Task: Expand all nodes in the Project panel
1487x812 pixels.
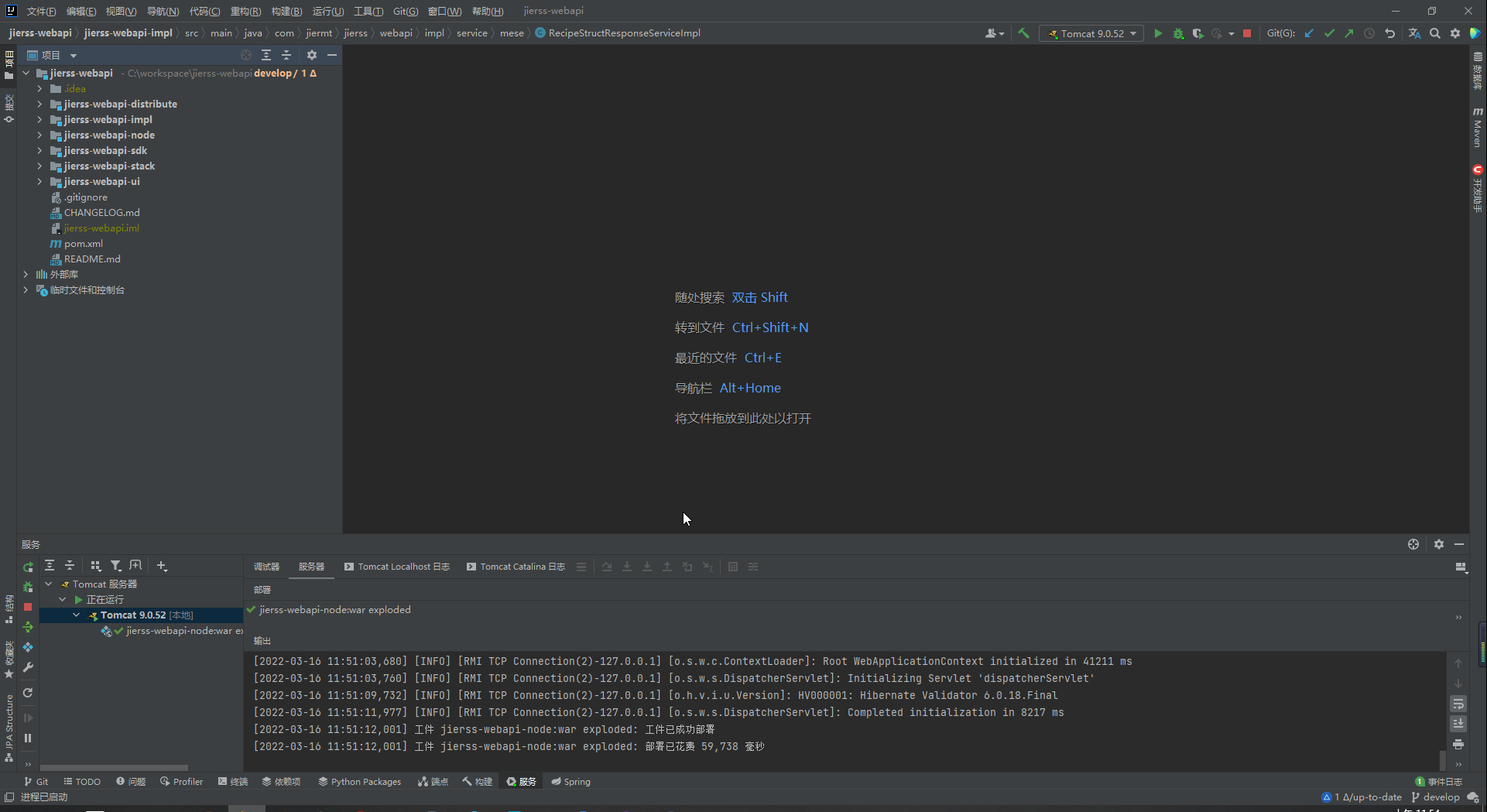Action: 266,55
